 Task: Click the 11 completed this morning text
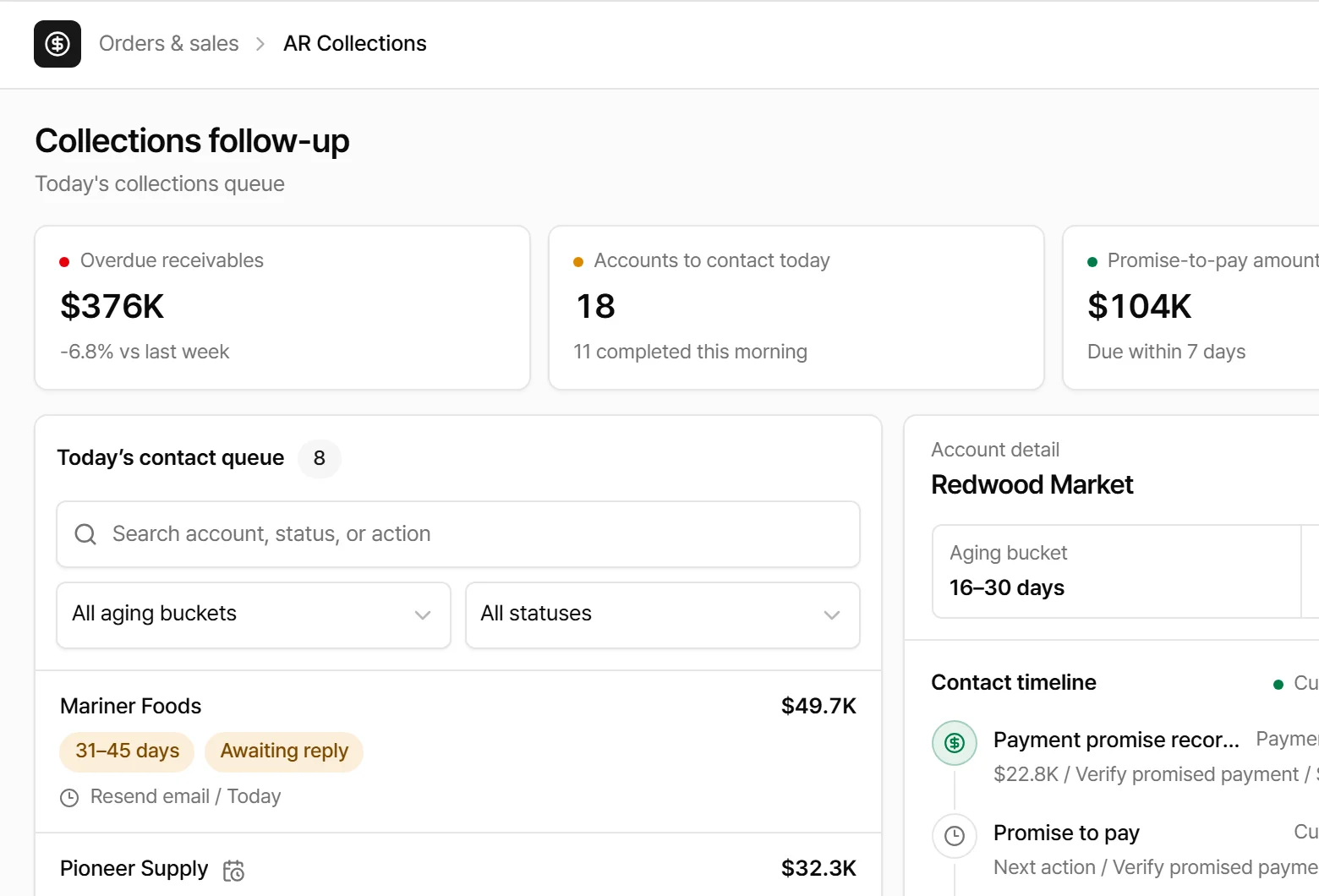[690, 352]
